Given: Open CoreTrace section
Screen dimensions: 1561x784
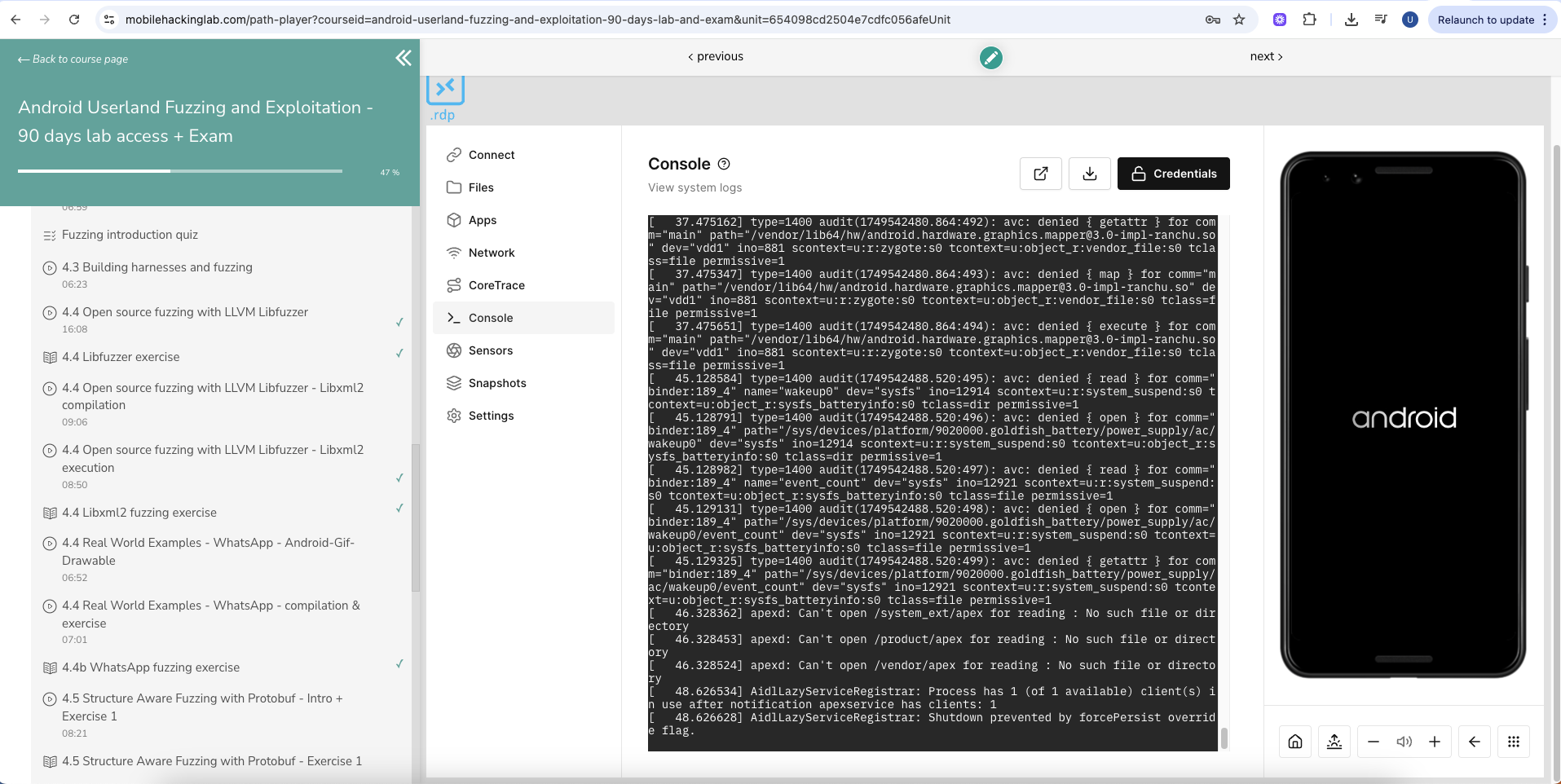Looking at the screenshot, I should pyautogui.click(x=523, y=285).
